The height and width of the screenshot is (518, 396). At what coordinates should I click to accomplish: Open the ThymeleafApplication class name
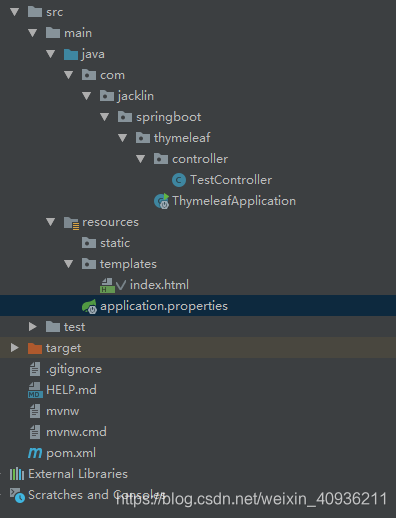[x=234, y=201]
